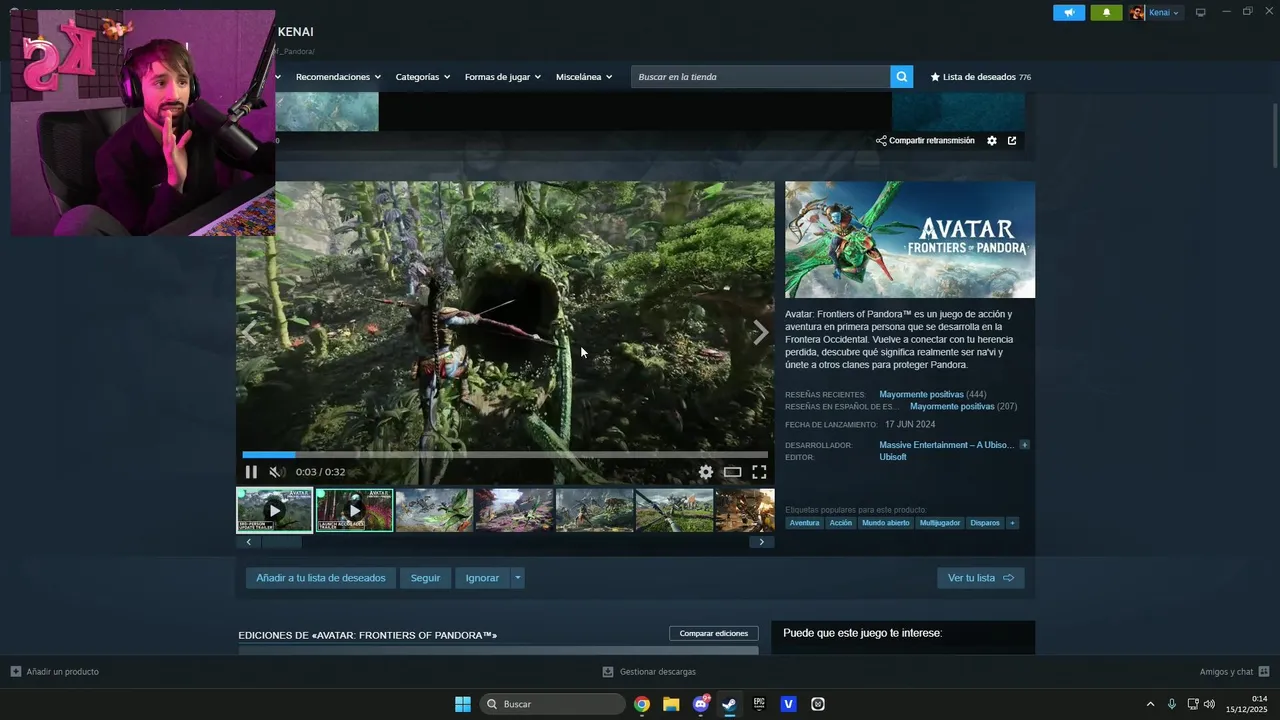Click Compartir retransmisión share button
Image resolution: width=1280 pixels, height=720 pixels.
coord(925,141)
